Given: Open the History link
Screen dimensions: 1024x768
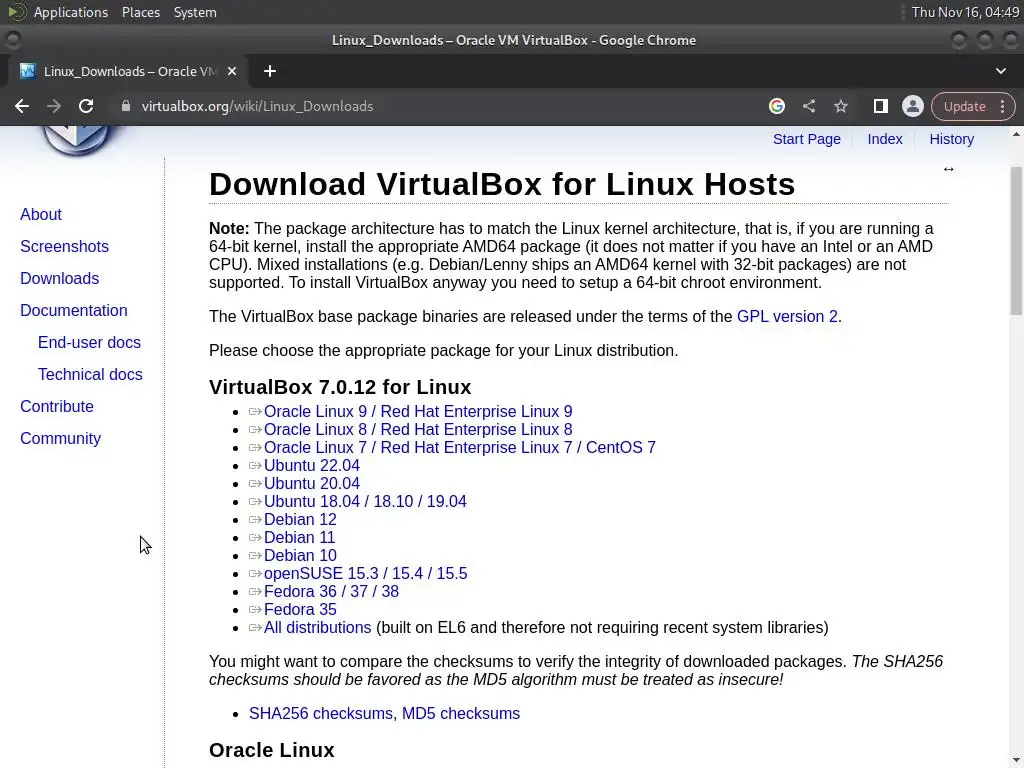Looking at the screenshot, I should coord(952,139).
